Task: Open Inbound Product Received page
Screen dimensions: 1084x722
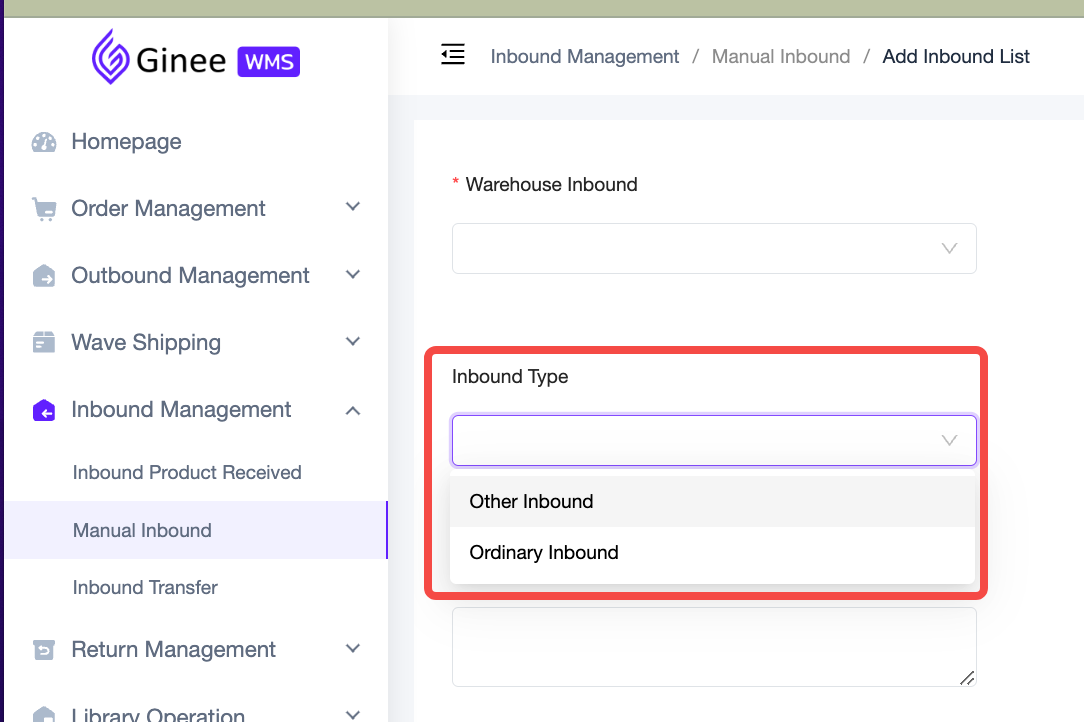Action: (x=187, y=473)
